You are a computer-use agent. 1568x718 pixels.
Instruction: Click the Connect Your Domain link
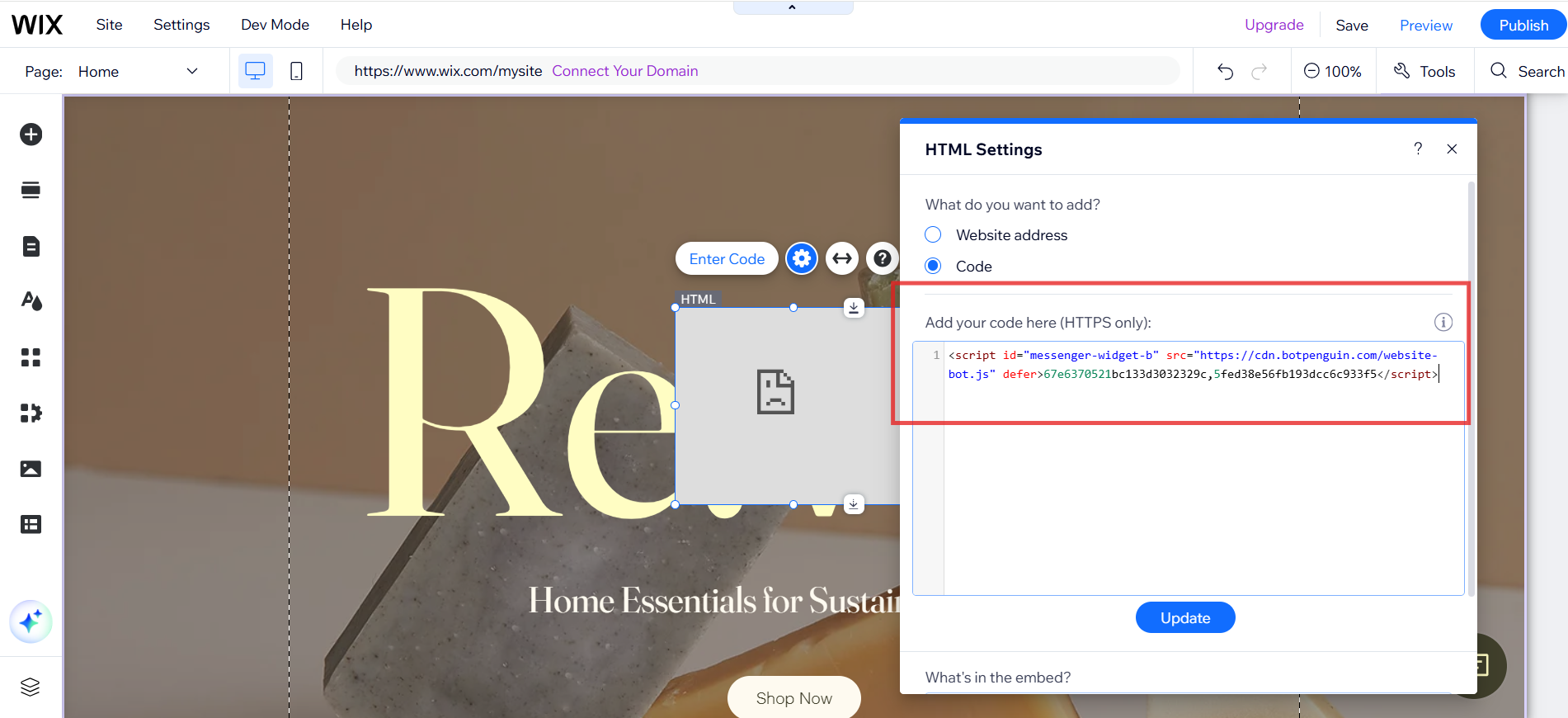[x=624, y=71]
